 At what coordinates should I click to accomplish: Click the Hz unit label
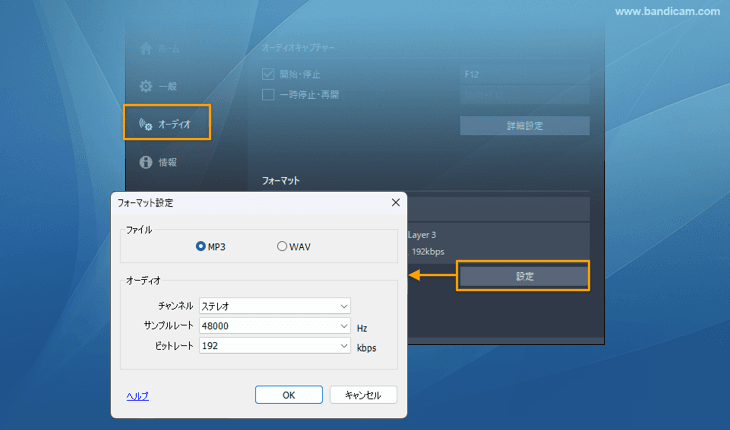pos(362,328)
